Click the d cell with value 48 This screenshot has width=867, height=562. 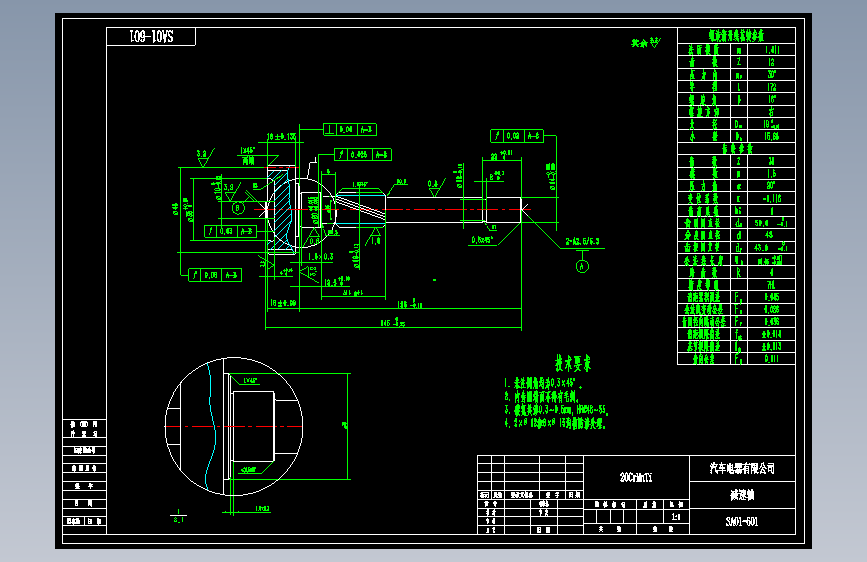769,235
